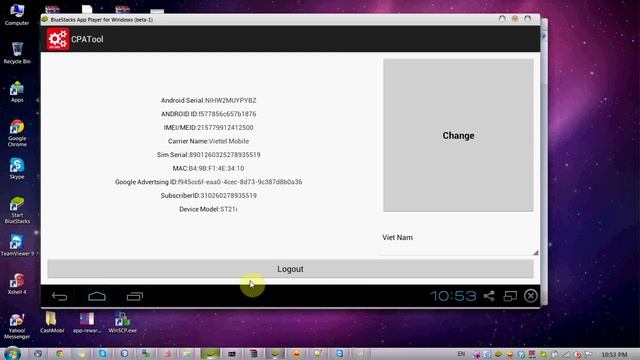Click the ANDROID ID line
The height and width of the screenshot is (360, 640).
[209, 114]
